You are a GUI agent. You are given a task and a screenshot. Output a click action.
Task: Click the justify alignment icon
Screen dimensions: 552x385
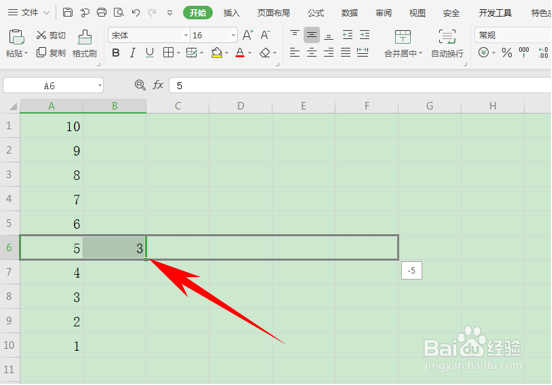[346, 53]
